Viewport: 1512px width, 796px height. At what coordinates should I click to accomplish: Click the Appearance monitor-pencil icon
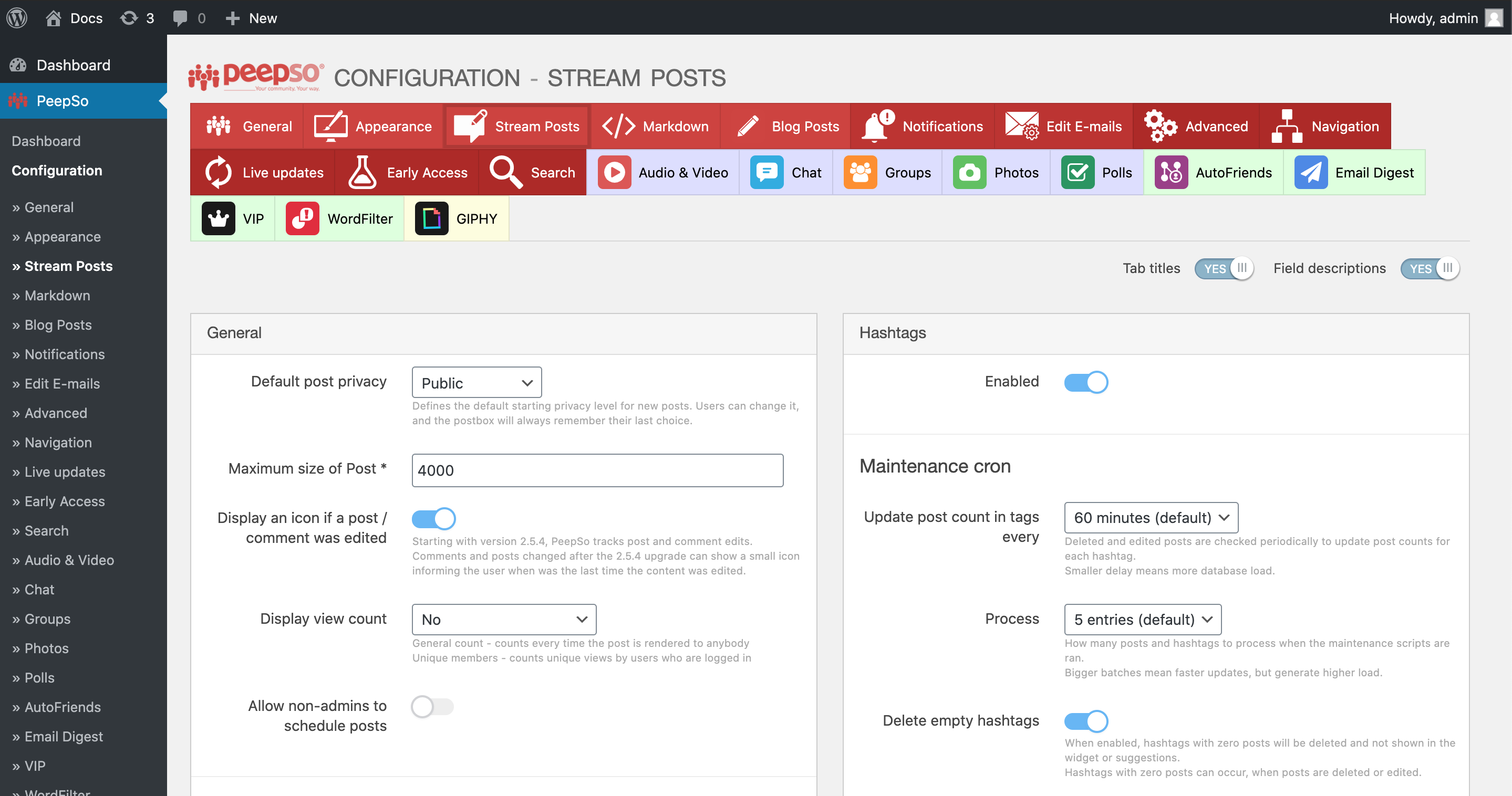tap(330, 125)
